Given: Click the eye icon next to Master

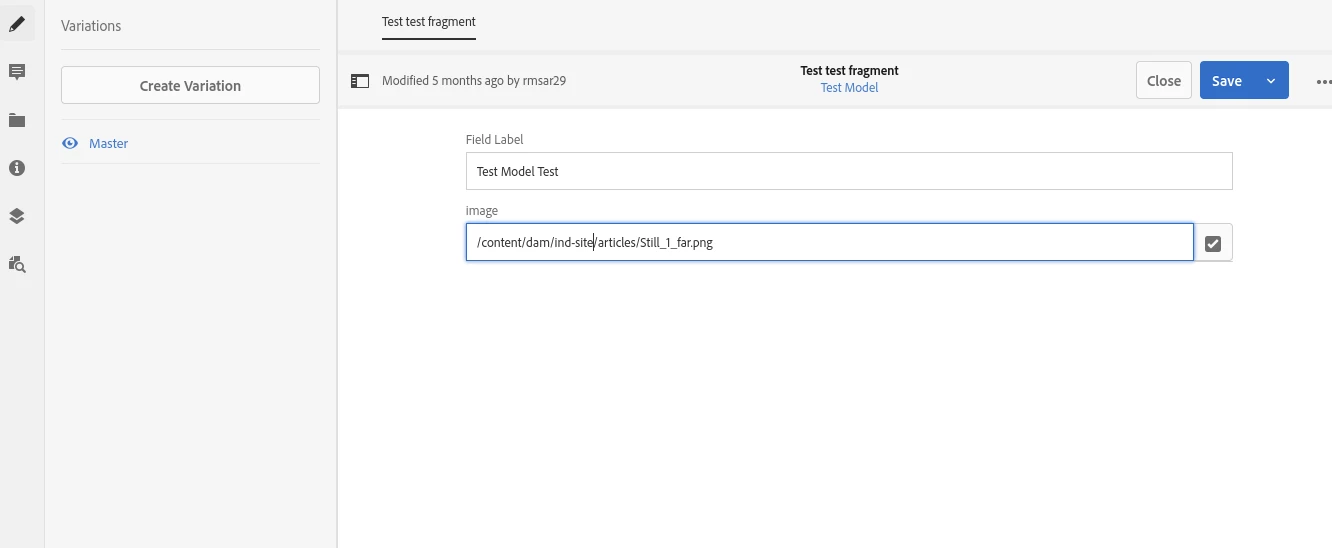Looking at the screenshot, I should point(70,143).
